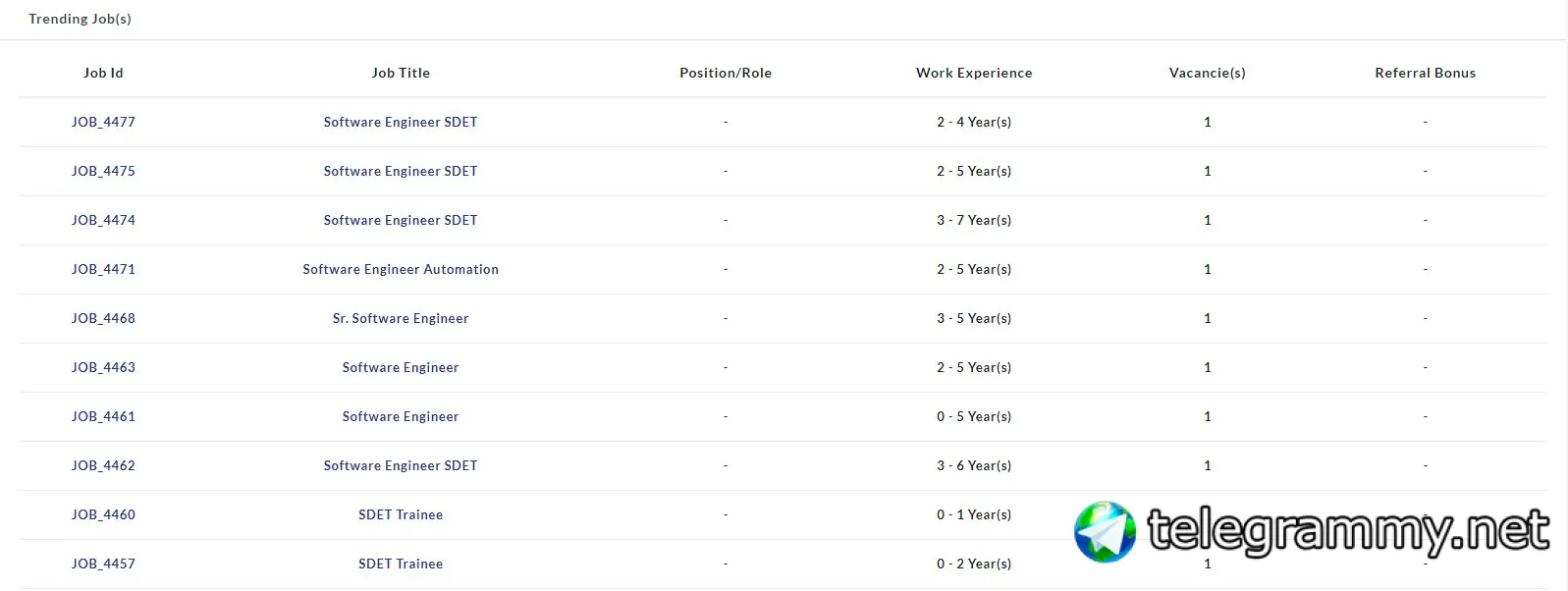Screen dimensions: 1568x591
Task: Click the Job Id column header
Action: click(103, 73)
